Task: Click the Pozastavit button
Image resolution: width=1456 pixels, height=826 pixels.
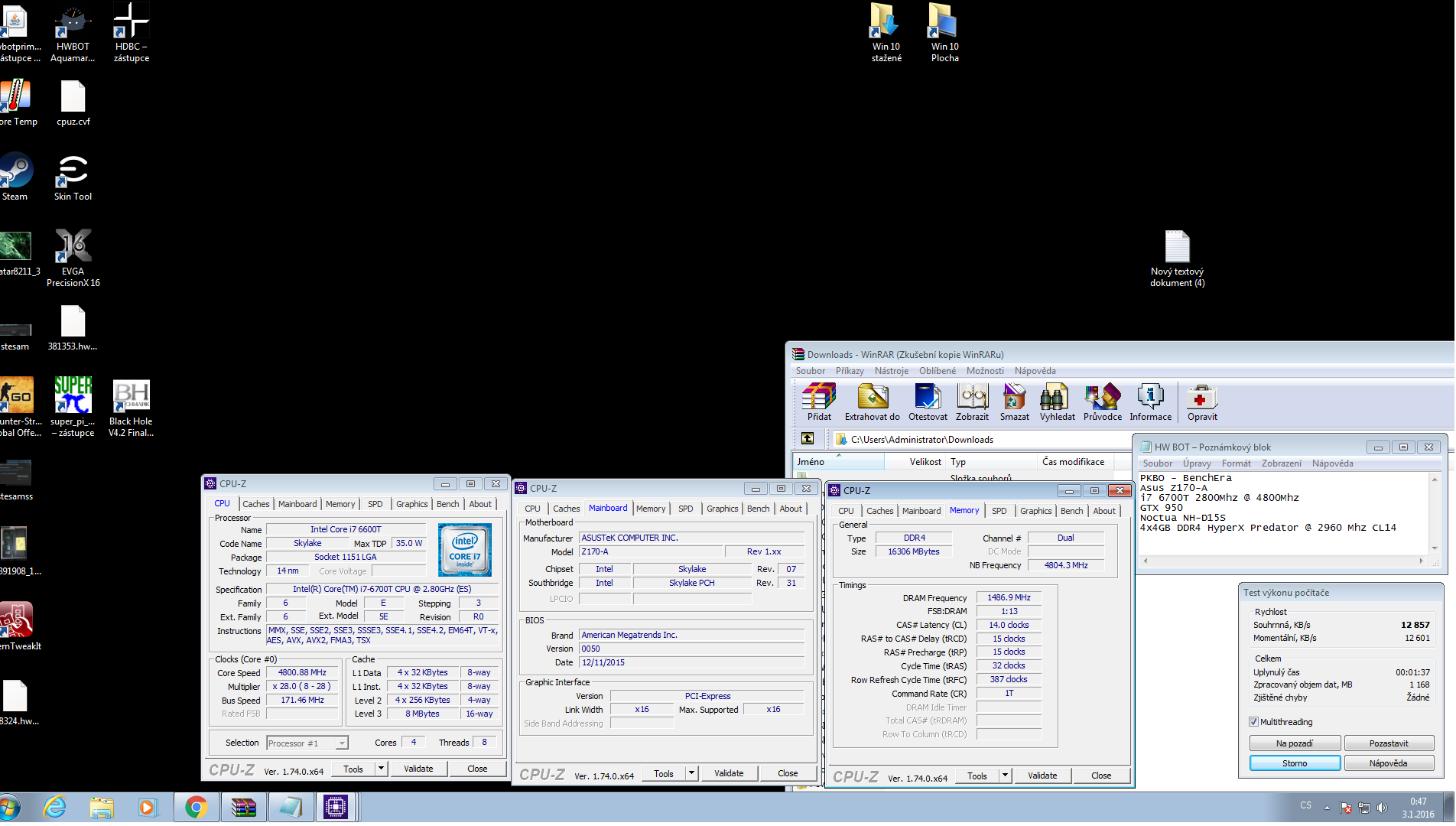Action: 1388,743
